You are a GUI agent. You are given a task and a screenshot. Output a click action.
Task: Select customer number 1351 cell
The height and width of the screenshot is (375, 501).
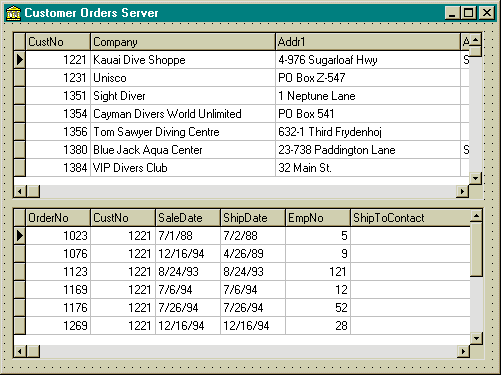click(x=58, y=96)
